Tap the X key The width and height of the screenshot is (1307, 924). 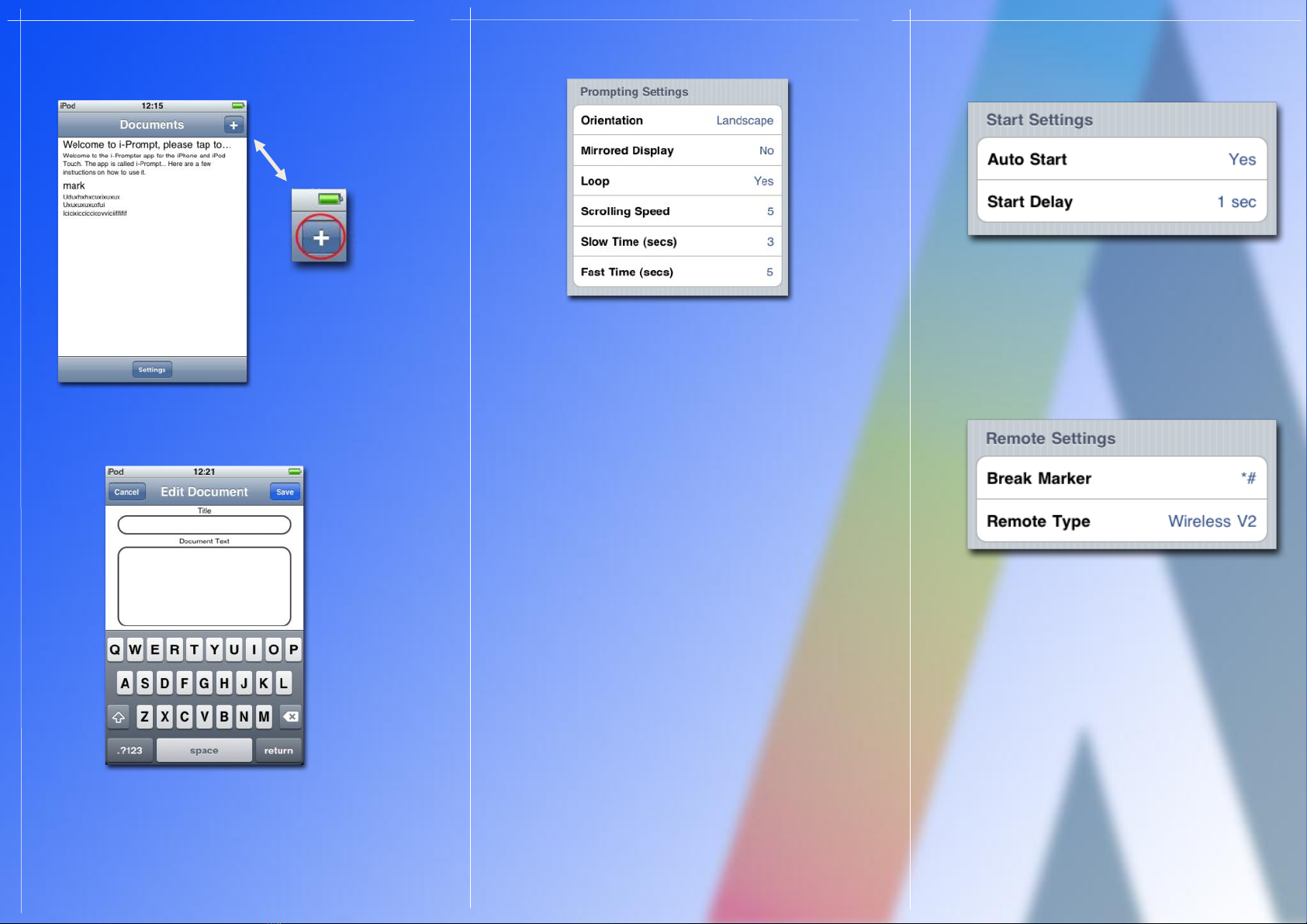[x=164, y=717]
